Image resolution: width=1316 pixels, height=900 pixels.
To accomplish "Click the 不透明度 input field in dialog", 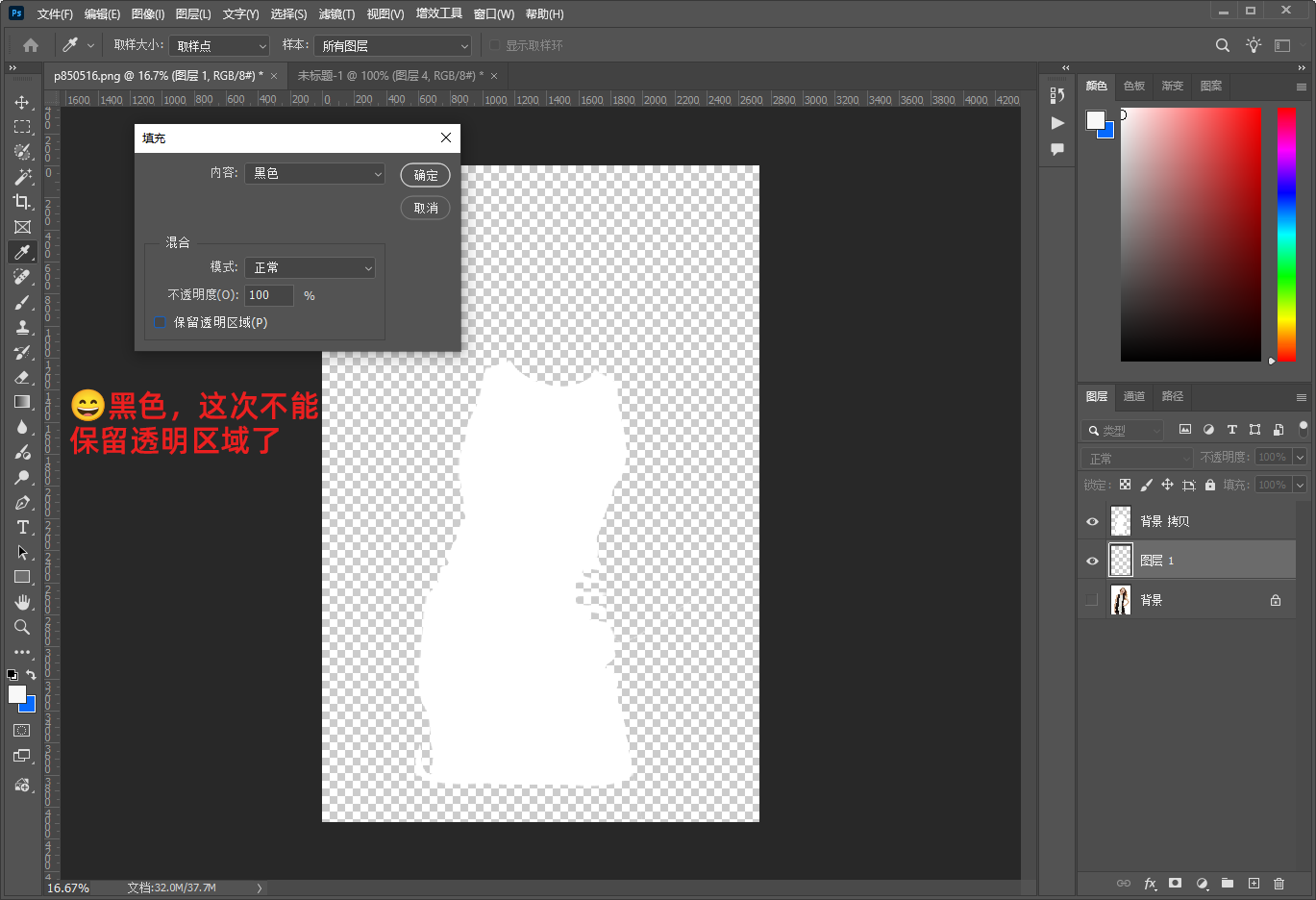I will (269, 295).
